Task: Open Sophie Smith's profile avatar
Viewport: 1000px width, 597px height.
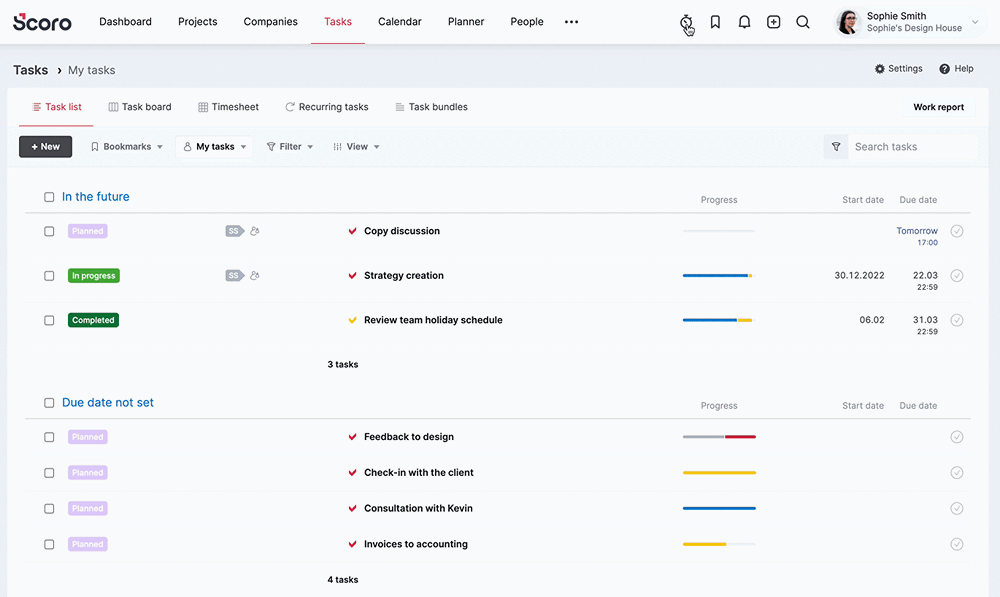Action: pyautogui.click(x=848, y=22)
